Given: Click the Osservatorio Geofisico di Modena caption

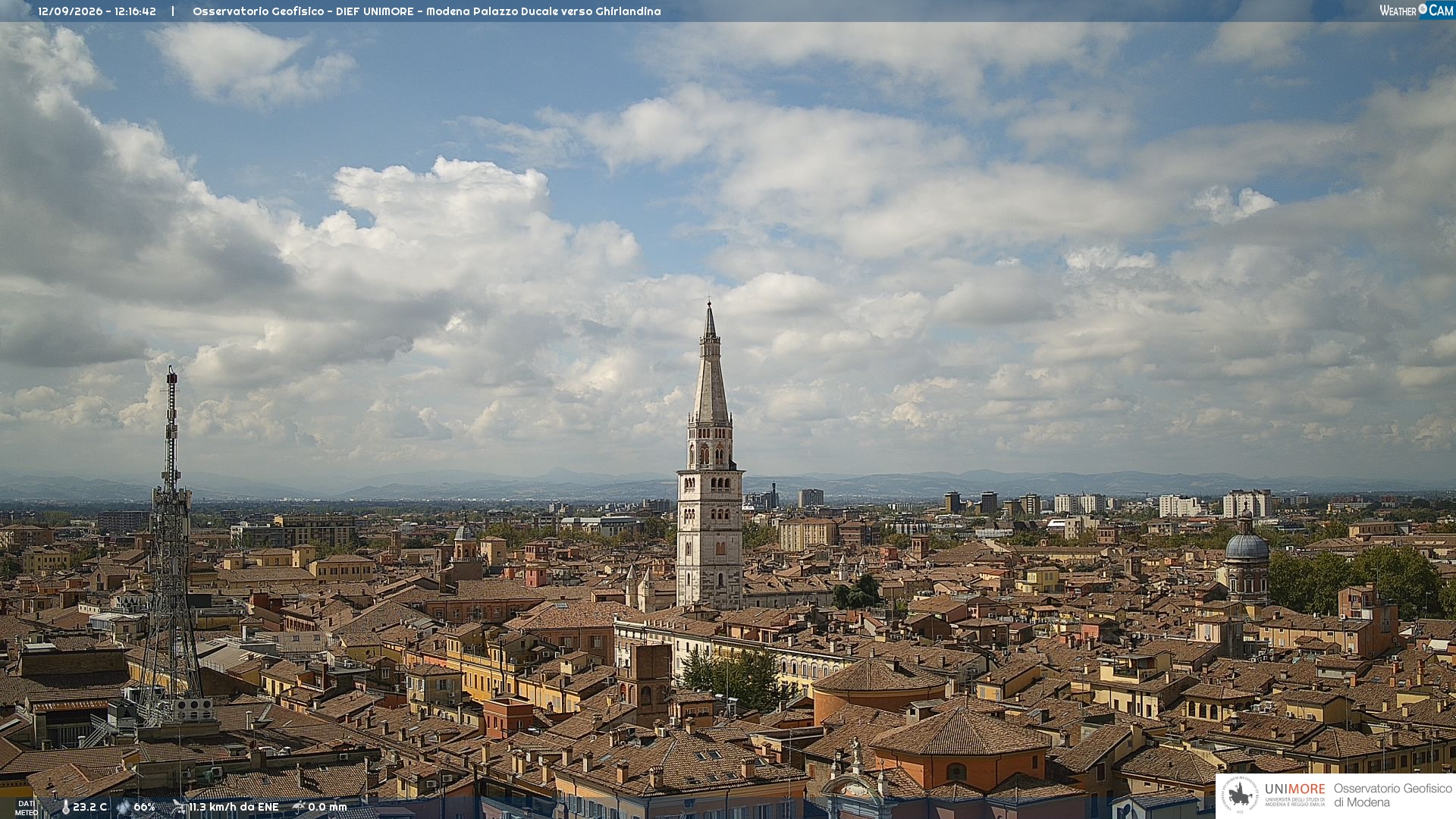Looking at the screenshot, I should click(x=1392, y=795).
